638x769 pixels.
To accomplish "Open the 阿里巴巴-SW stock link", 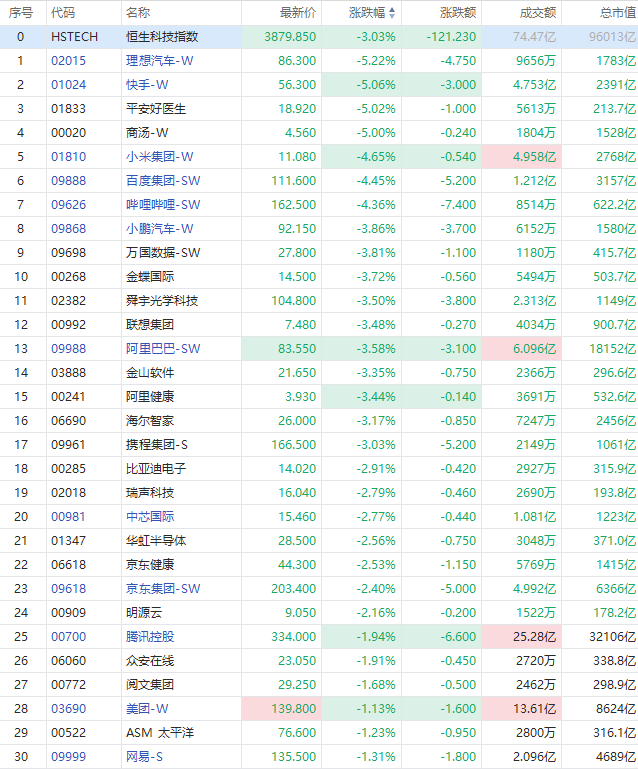I will coord(163,349).
